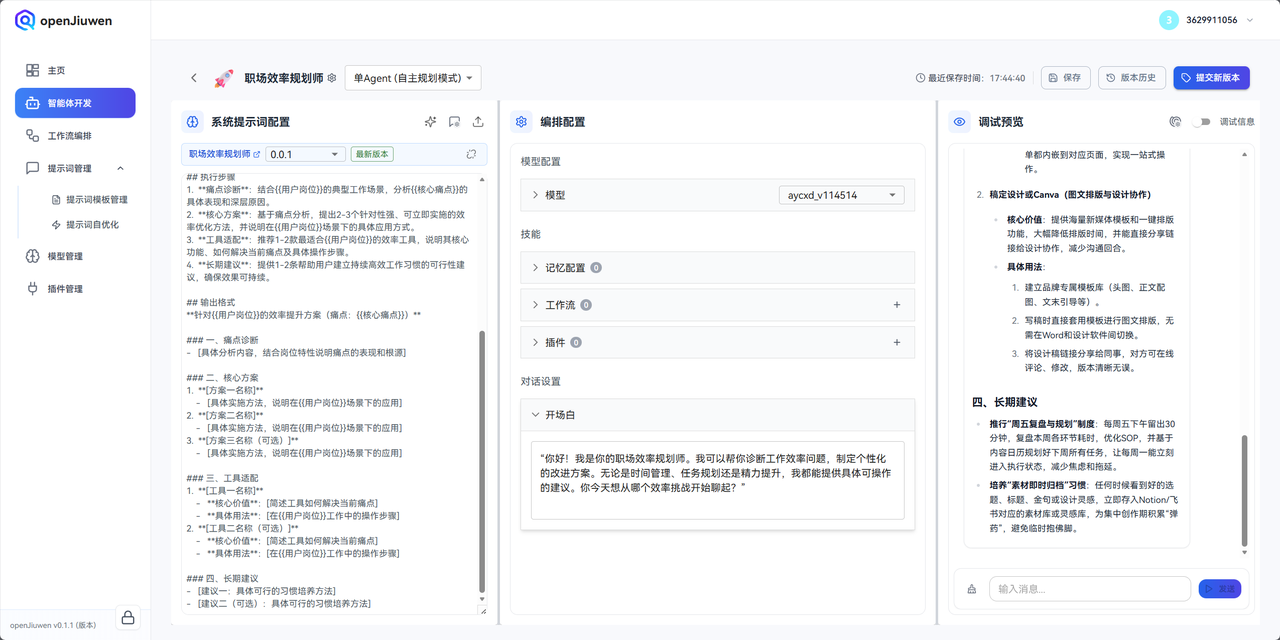The width and height of the screenshot is (1280, 640).
Task: Open the prompt AI optimization sparkle icon
Action: point(431,121)
